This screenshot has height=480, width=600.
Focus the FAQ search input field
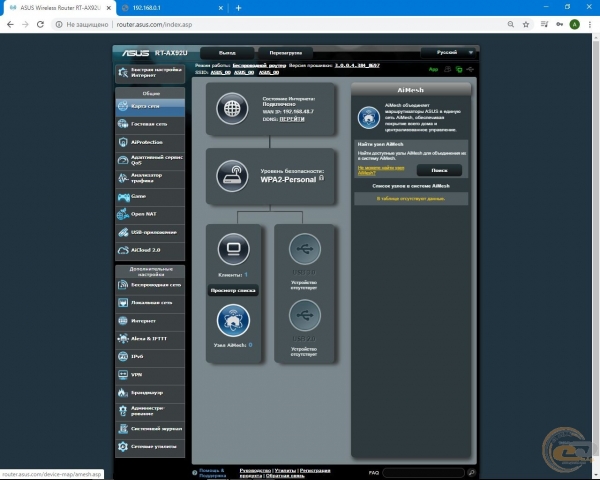tap(423, 473)
